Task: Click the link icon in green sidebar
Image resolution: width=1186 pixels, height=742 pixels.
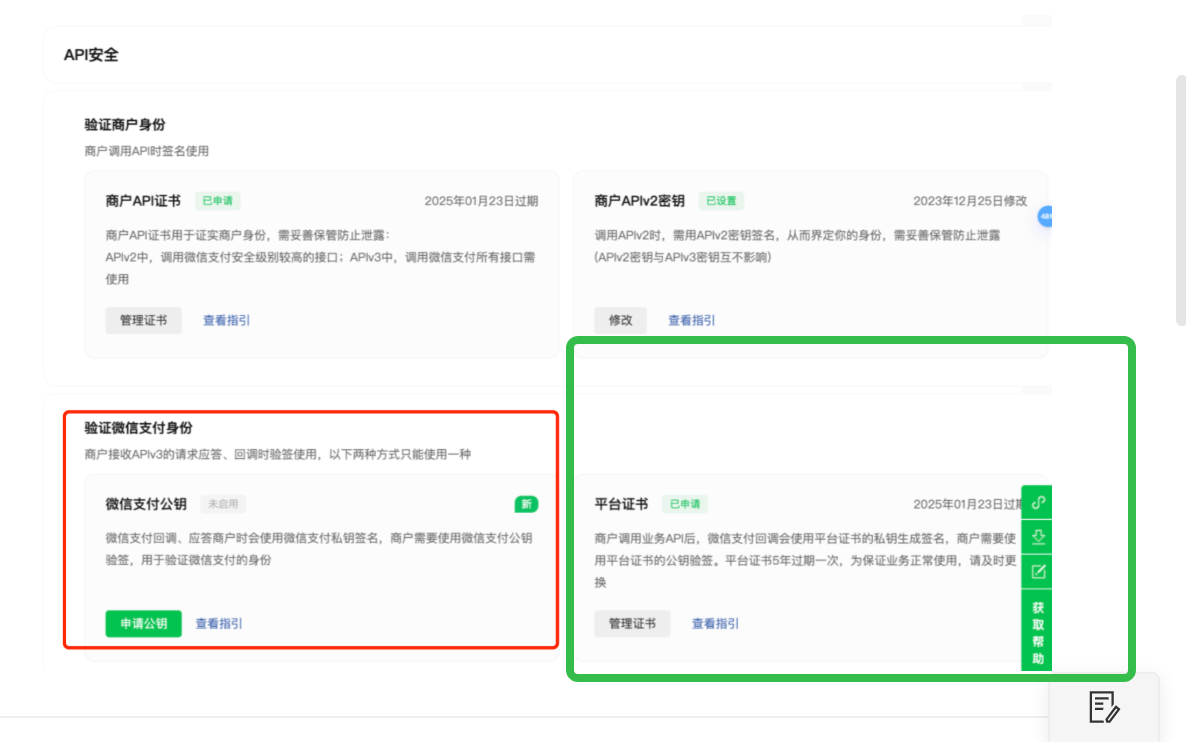Action: click(1038, 503)
